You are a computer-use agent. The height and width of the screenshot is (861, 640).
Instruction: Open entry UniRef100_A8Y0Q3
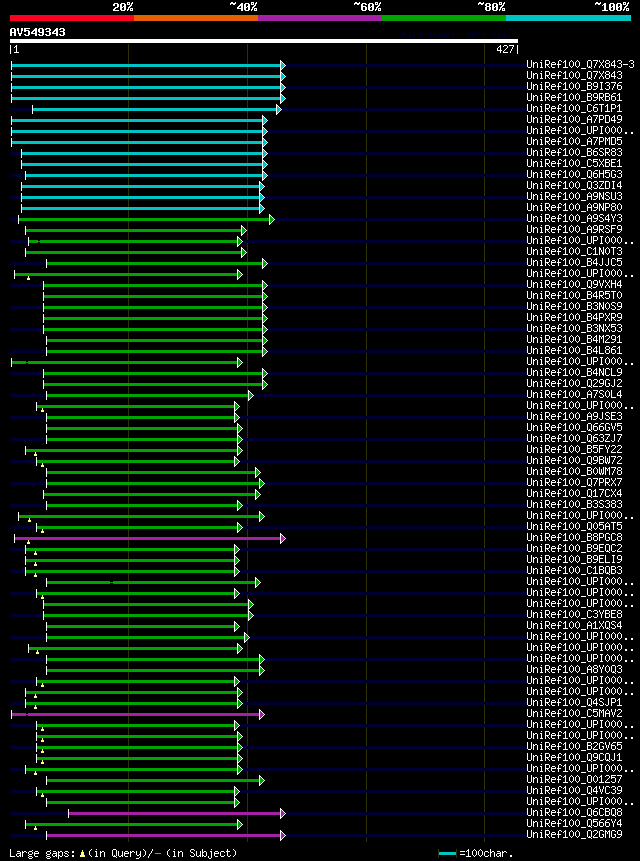click(x=574, y=670)
